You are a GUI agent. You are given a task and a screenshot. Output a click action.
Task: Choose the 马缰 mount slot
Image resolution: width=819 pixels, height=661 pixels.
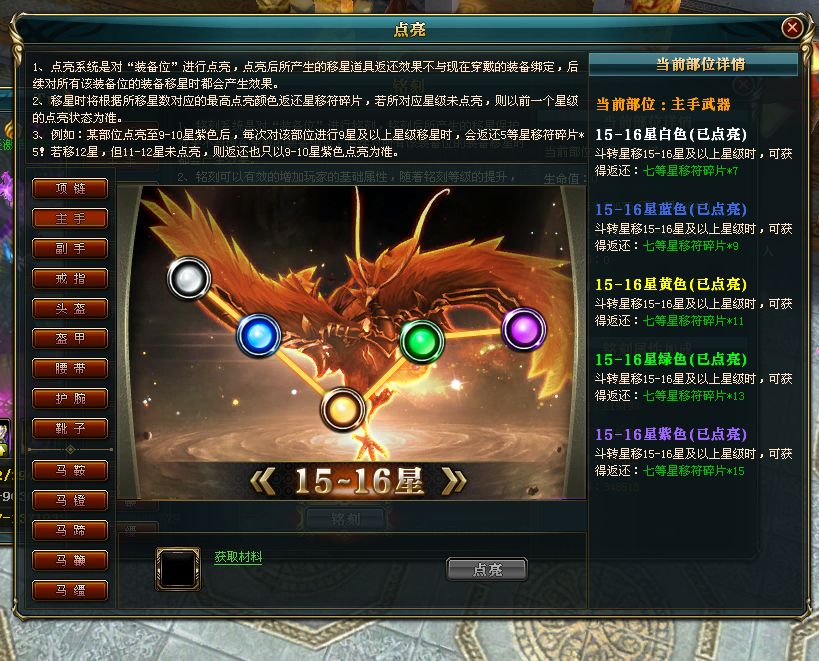[70, 591]
